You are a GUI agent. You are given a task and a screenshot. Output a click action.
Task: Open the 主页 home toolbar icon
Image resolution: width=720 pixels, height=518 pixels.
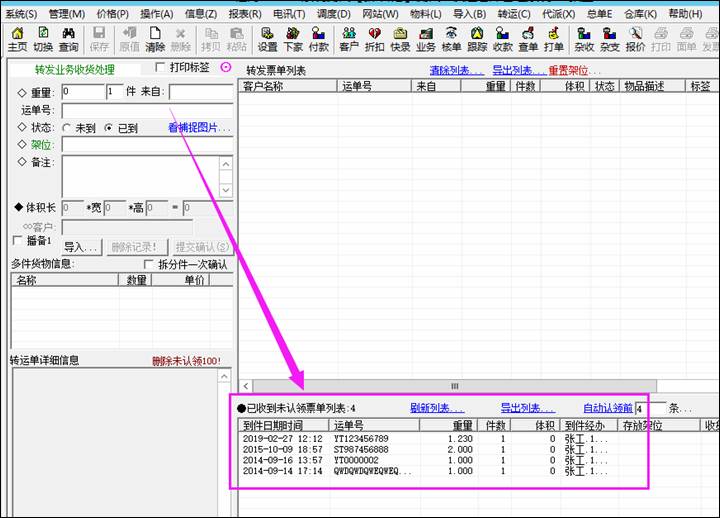tap(17, 39)
